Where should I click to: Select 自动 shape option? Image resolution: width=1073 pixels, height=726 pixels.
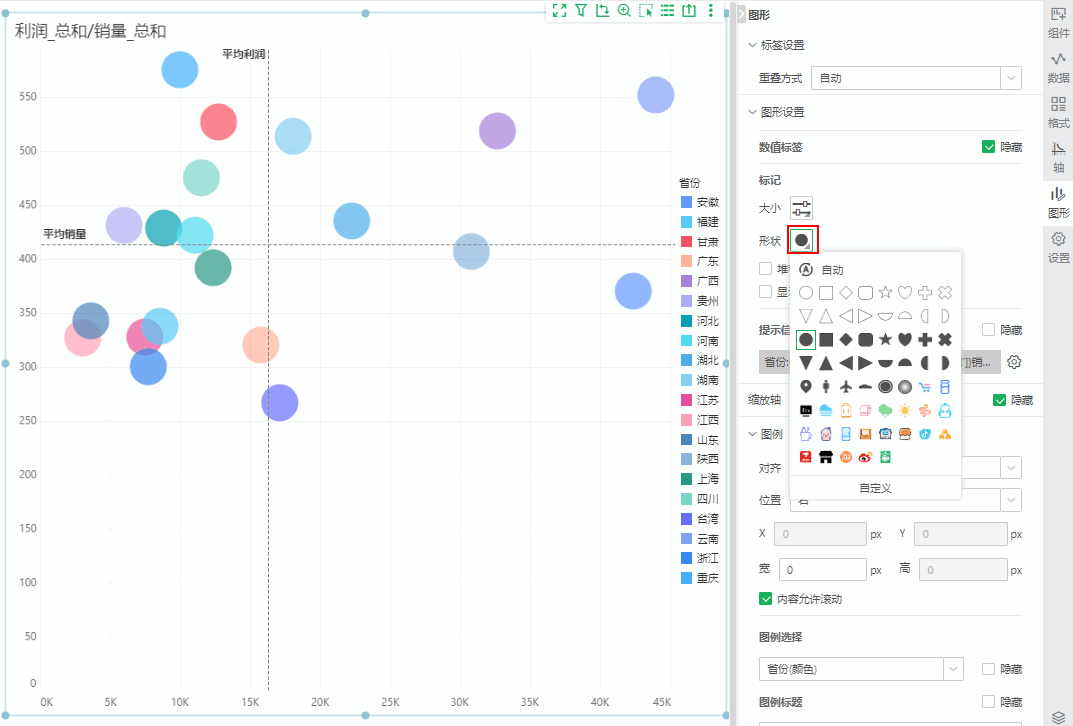tap(822, 270)
